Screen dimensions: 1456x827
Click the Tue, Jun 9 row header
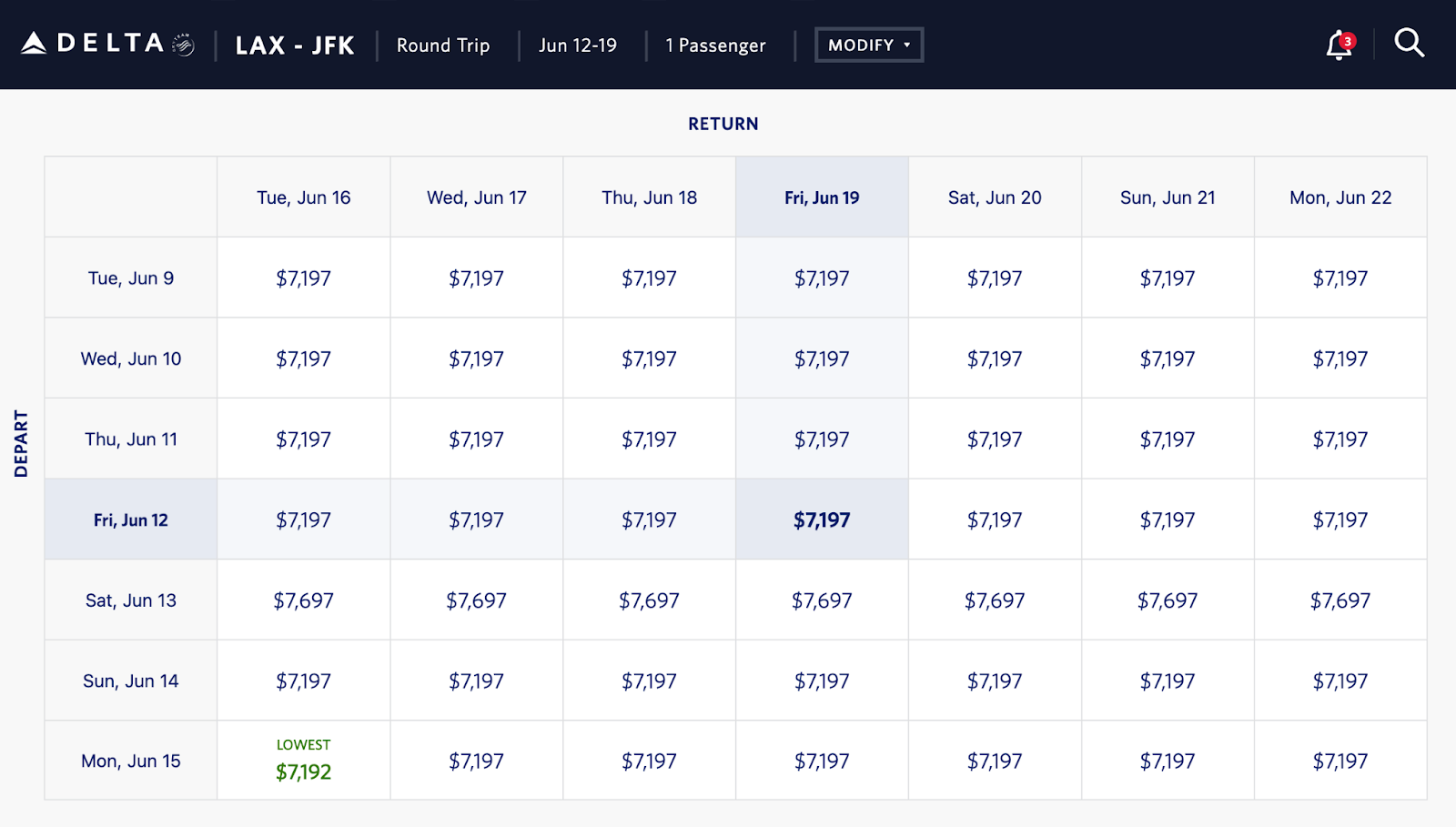tap(131, 278)
